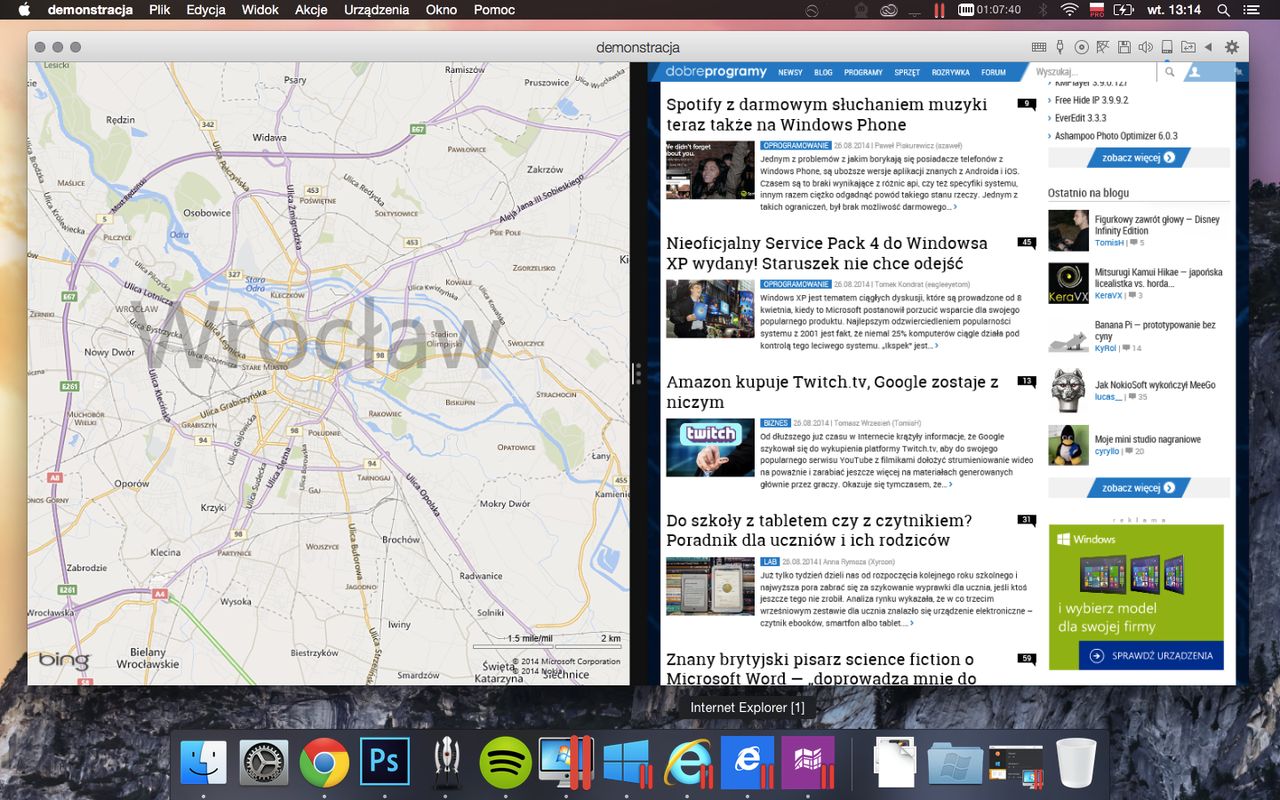Open Photoshop from the dock
This screenshot has width=1280, height=800.
point(385,764)
